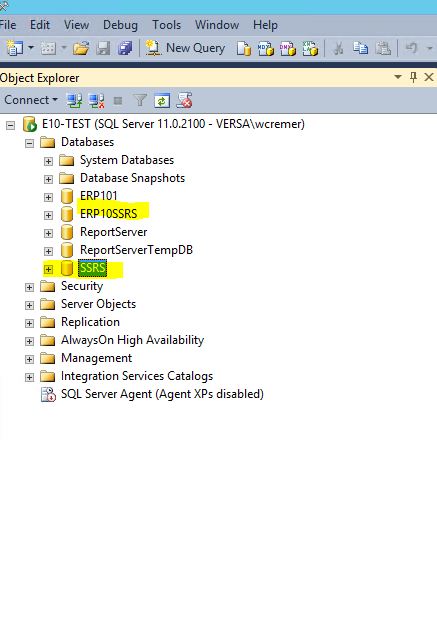This screenshot has height=625, width=437.
Task: Expand the Database Snapshots folder
Action: (x=48, y=179)
